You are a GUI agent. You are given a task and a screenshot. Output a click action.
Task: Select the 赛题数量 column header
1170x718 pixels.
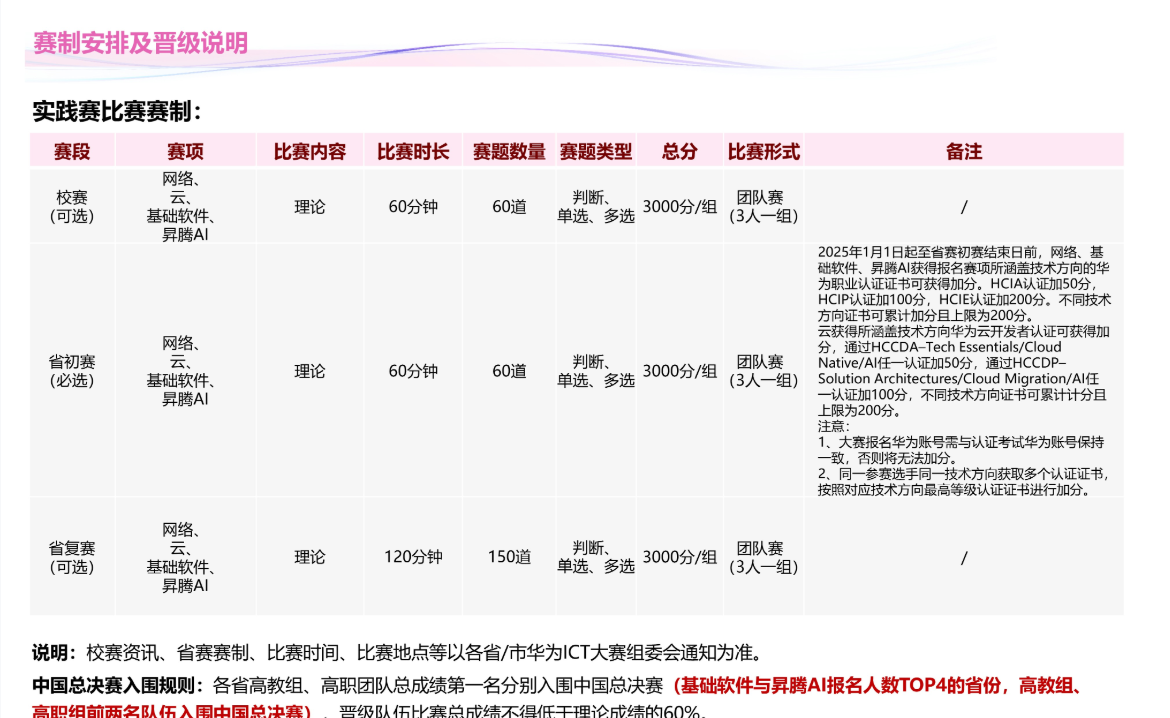pos(509,151)
